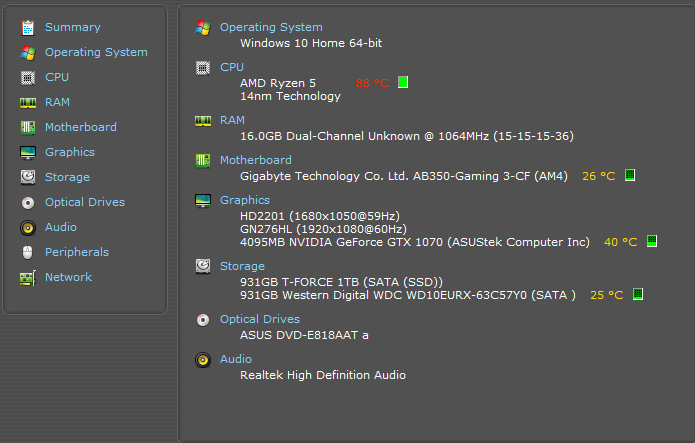
Task: Click the 40 °C graphics temperature value
Action: click(x=621, y=242)
